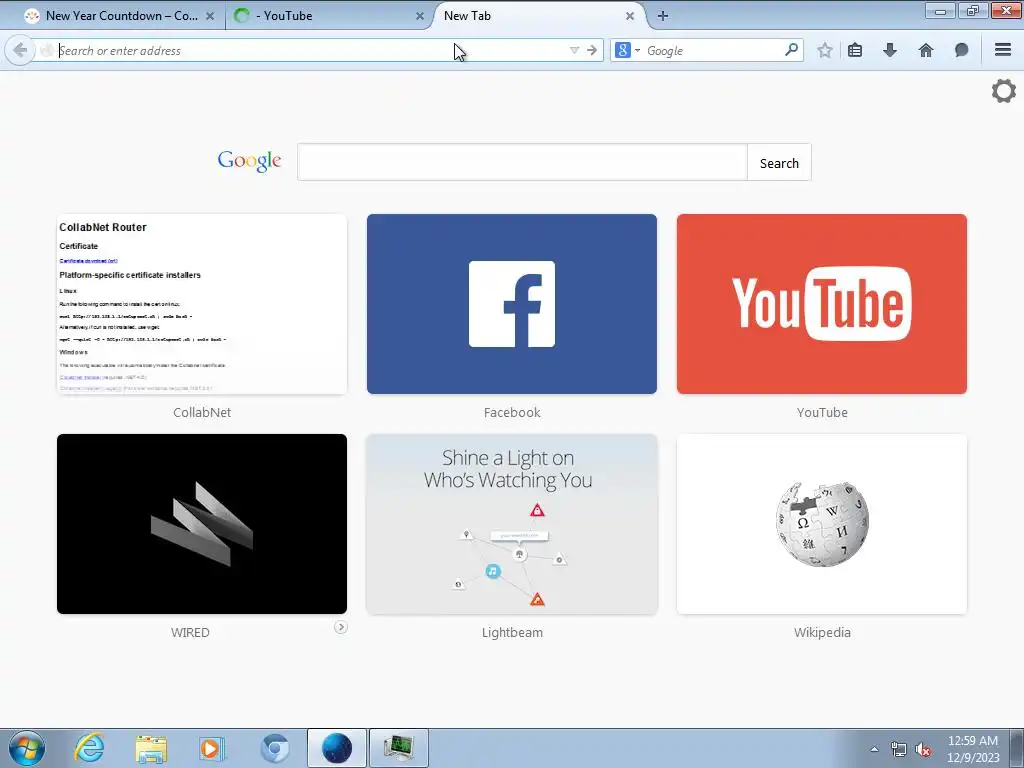Select the New Tab tab
Viewport: 1024px width, 768px height.
pos(534,16)
